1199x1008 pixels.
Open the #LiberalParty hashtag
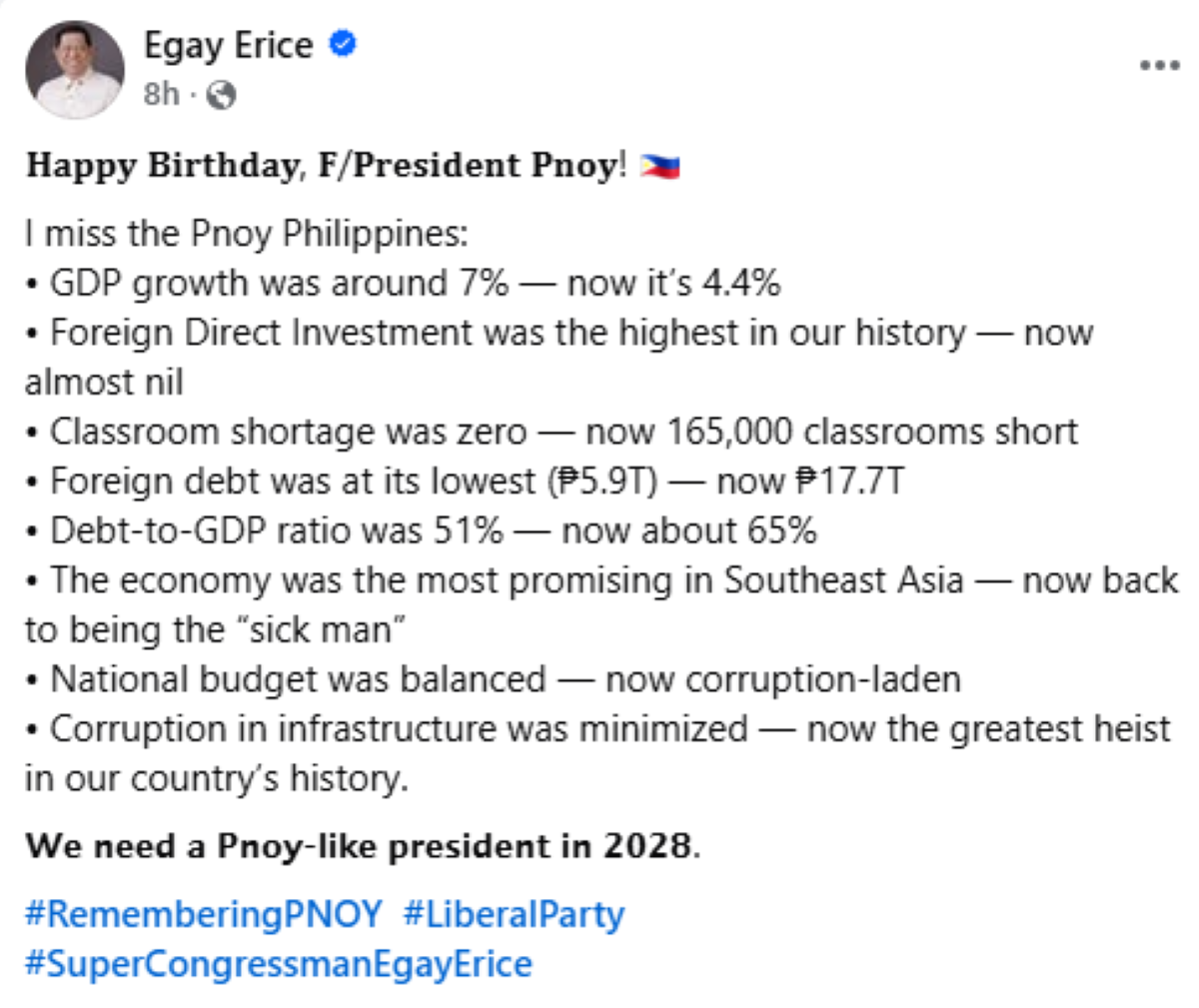515,914
